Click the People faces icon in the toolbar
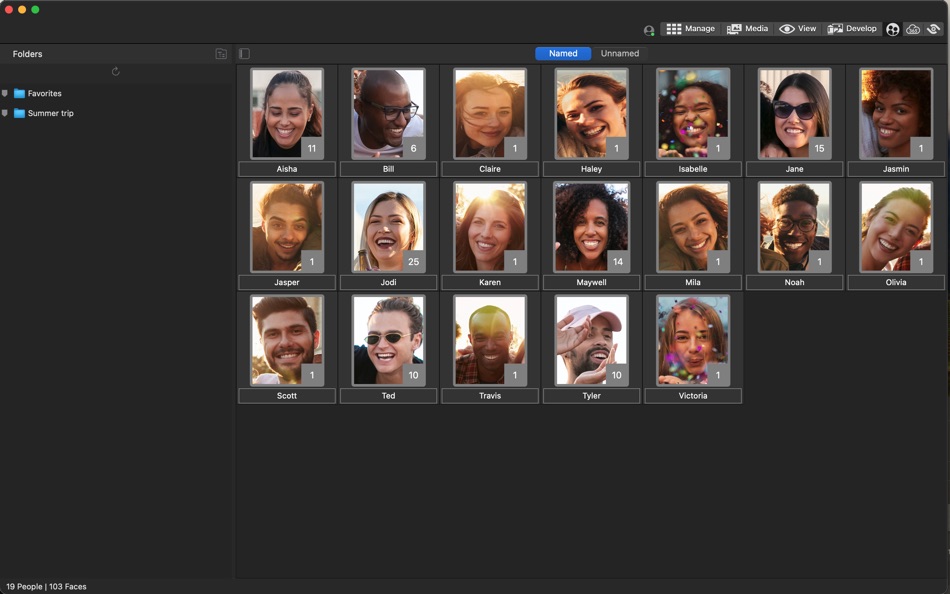The image size is (950, 594). point(892,29)
